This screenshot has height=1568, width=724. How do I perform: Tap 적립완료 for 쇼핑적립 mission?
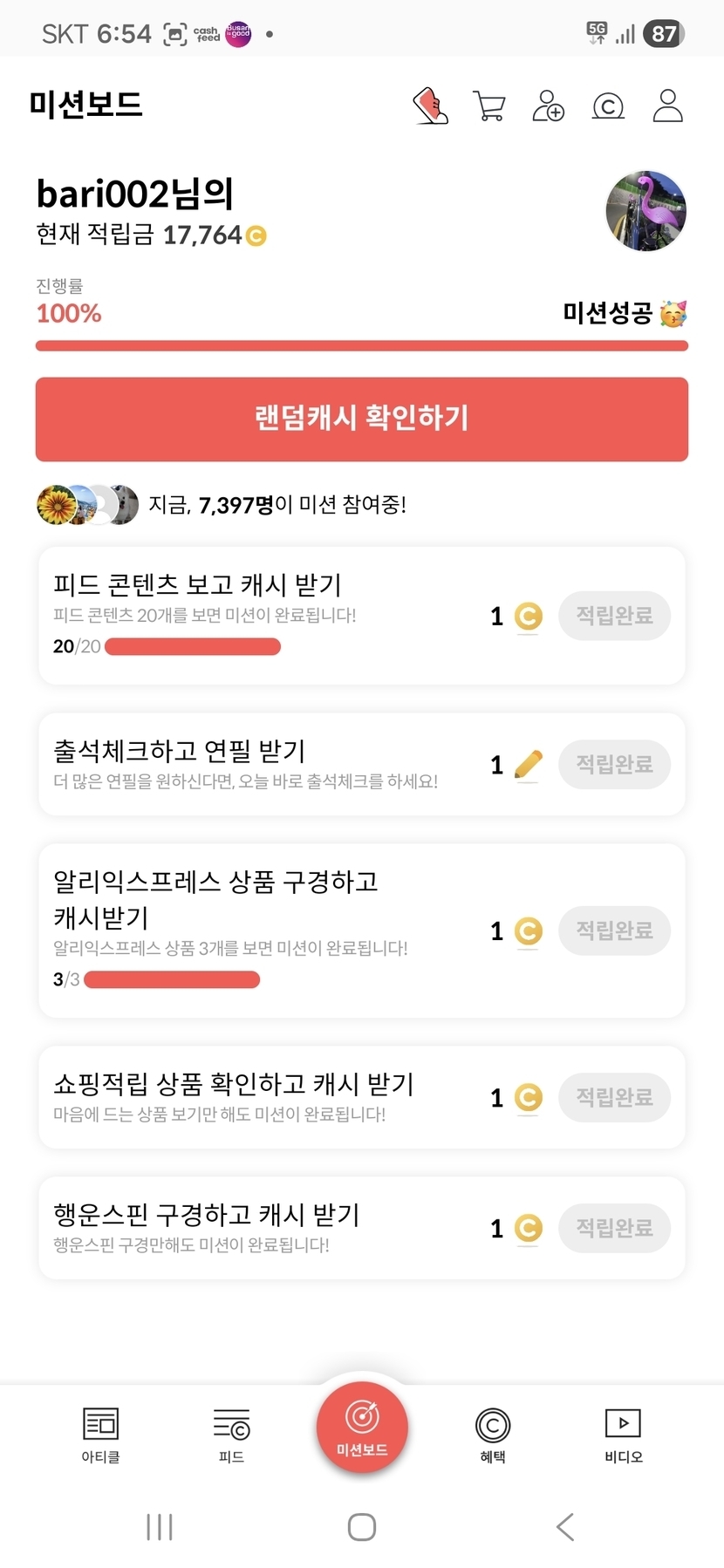[x=614, y=1097]
